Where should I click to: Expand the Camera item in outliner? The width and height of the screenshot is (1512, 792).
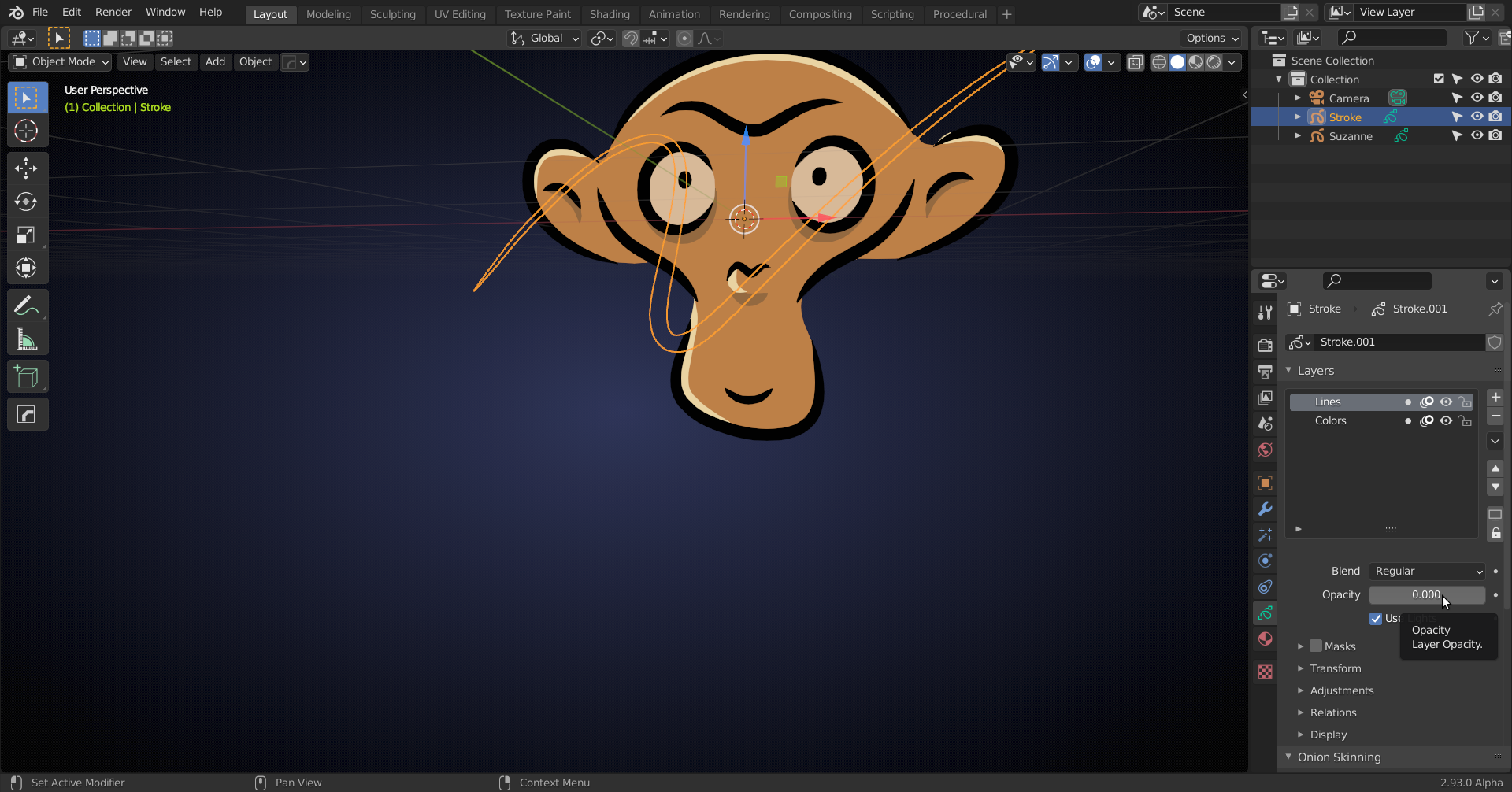click(x=1298, y=98)
